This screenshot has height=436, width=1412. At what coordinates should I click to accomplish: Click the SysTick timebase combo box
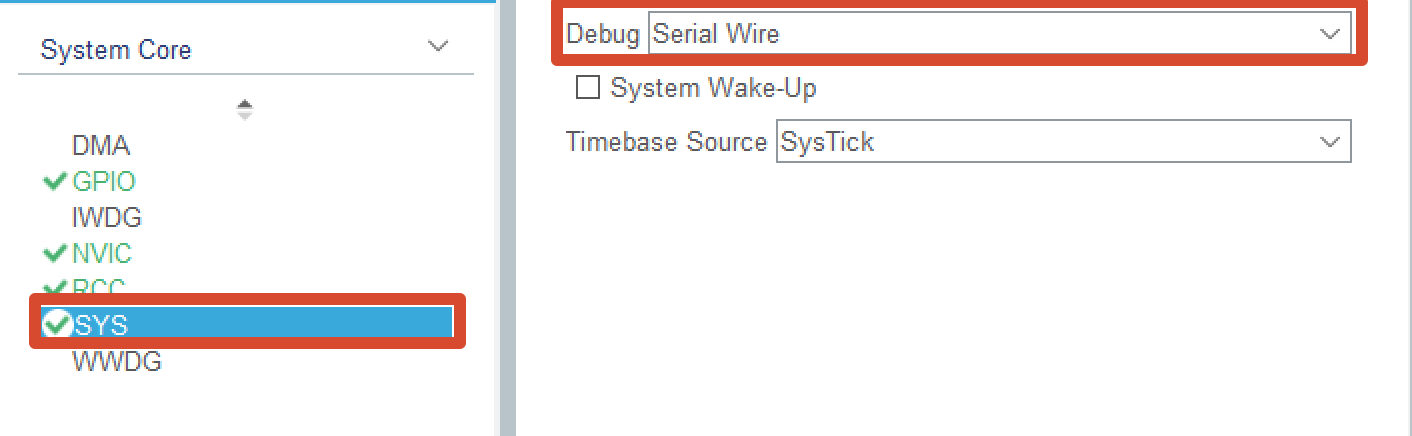[1063, 142]
